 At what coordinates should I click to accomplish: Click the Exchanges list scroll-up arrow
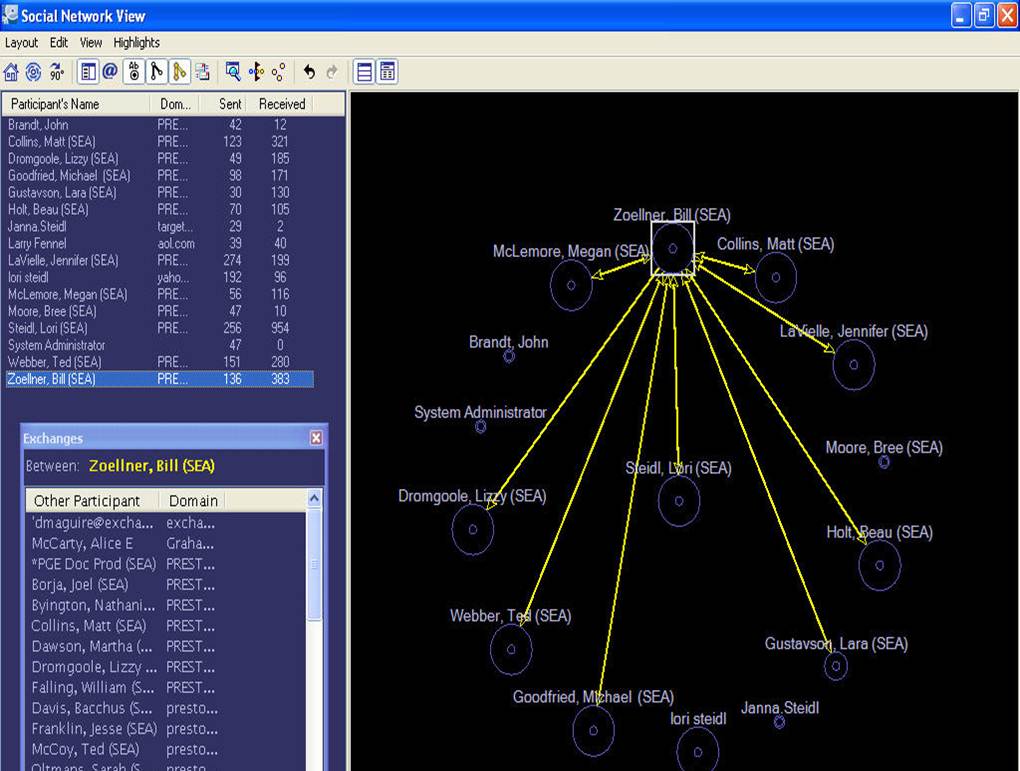[x=315, y=499]
